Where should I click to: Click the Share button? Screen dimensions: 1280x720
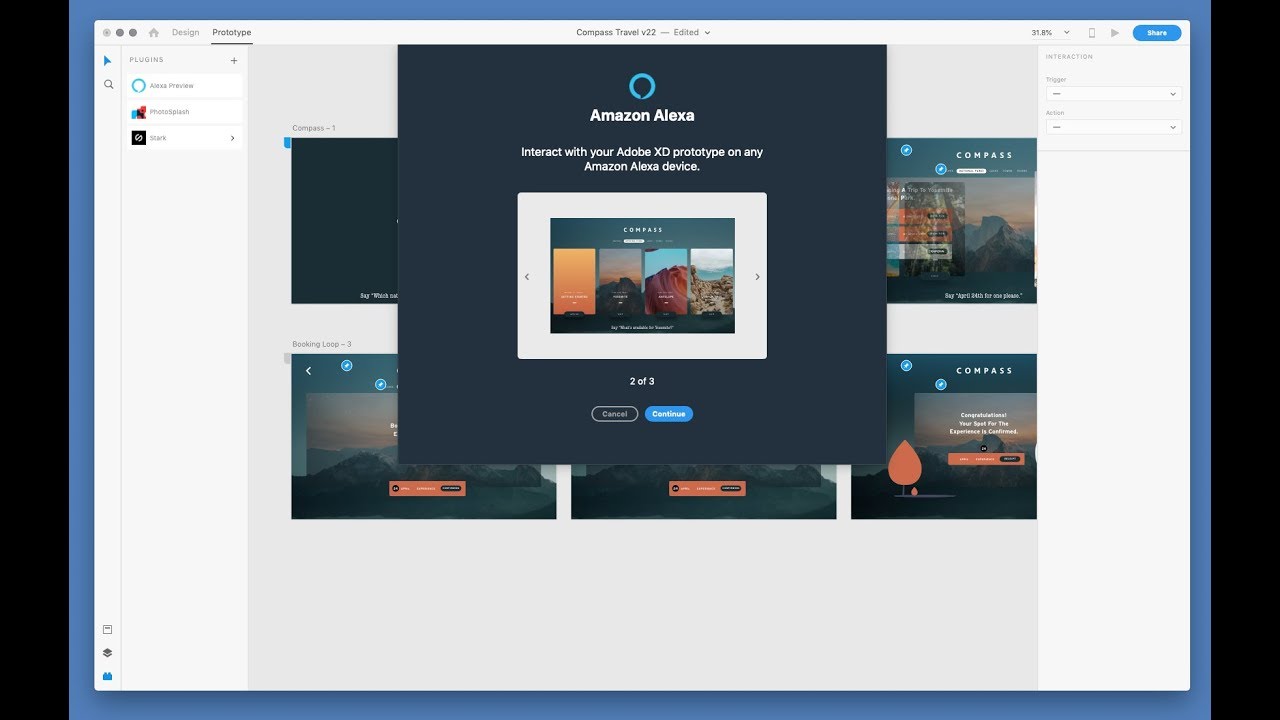[1156, 33]
